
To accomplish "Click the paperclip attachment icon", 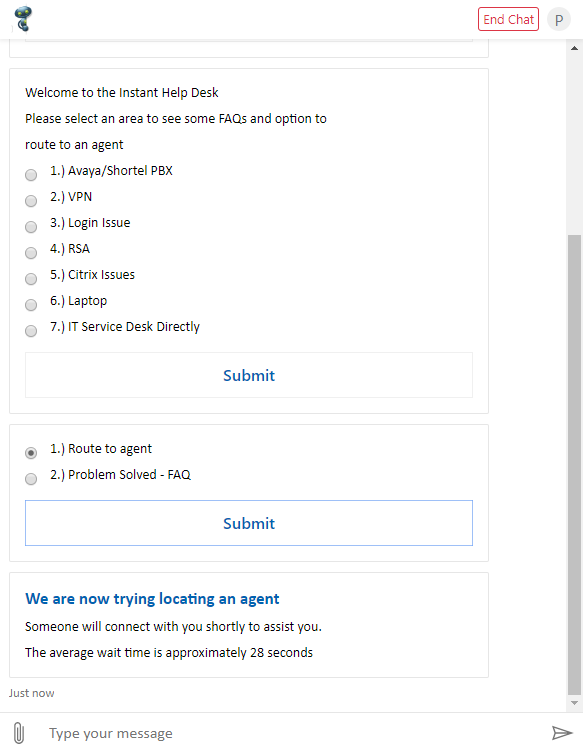I will 19,733.
